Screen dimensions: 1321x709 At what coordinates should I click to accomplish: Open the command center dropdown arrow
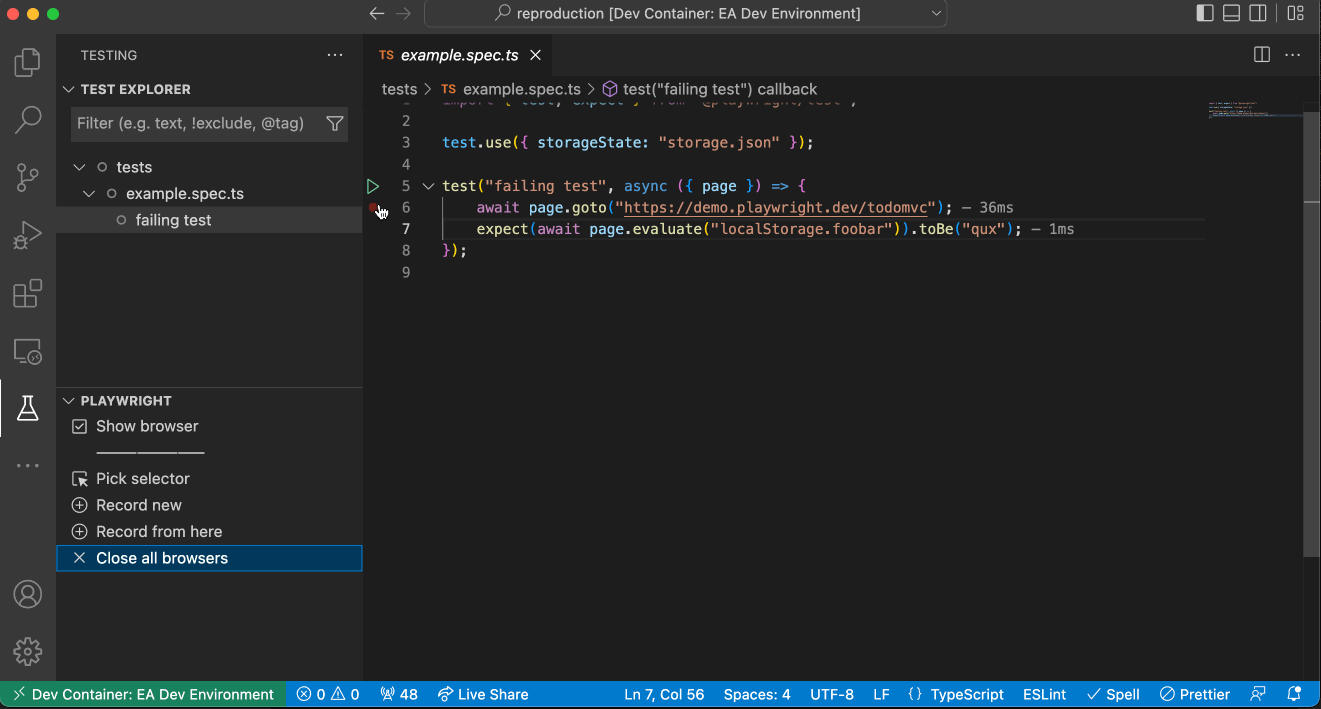click(937, 14)
